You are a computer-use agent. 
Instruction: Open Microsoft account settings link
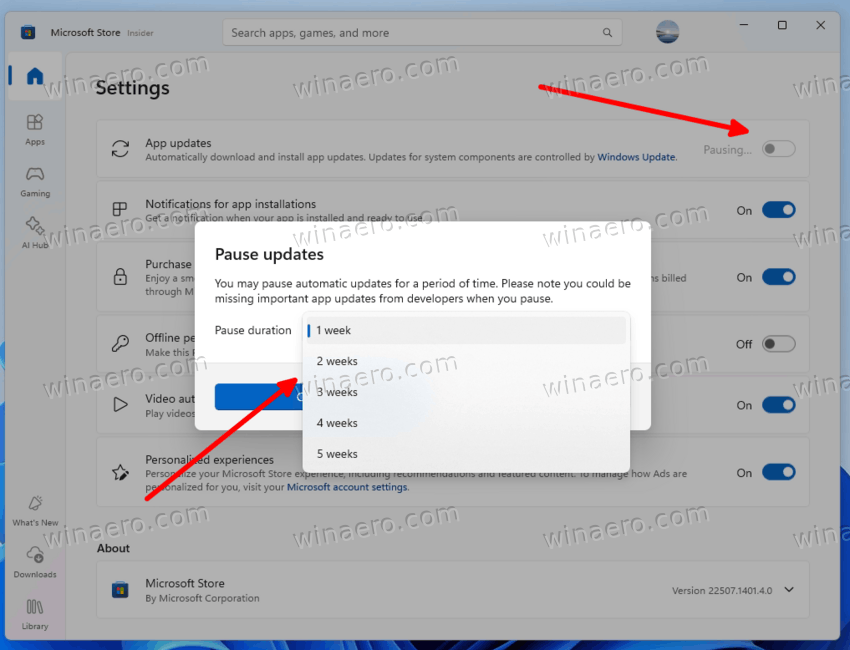[x=347, y=487]
